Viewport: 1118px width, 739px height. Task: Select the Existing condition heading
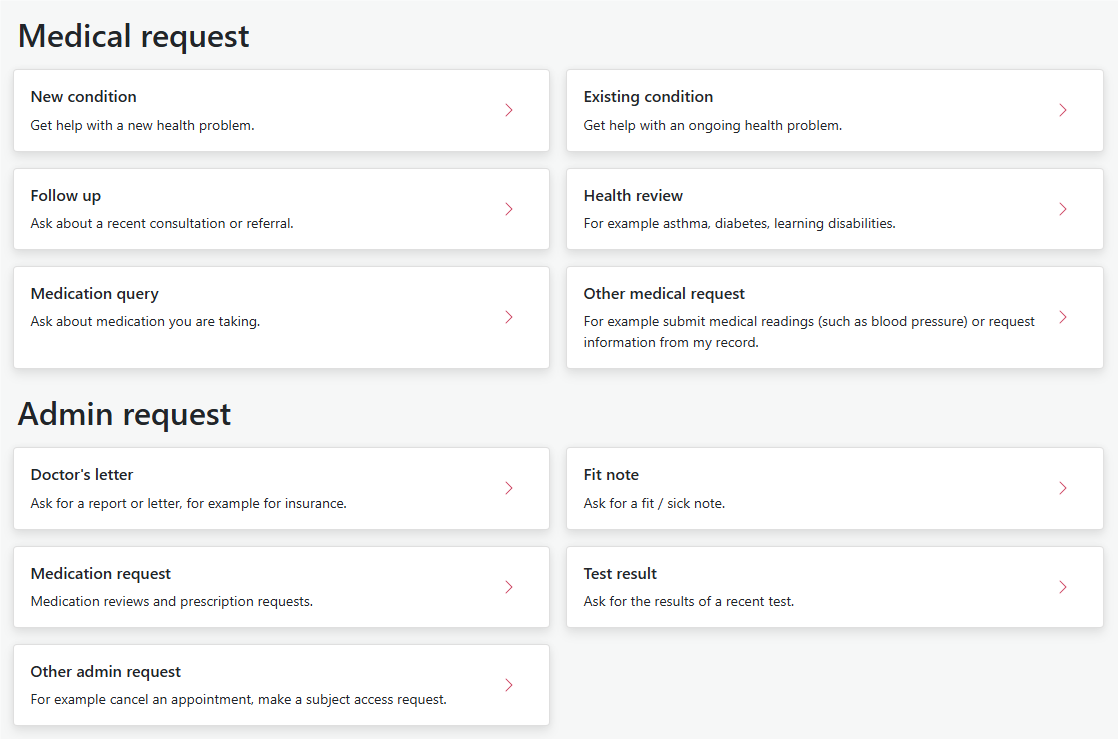coord(648,97)
